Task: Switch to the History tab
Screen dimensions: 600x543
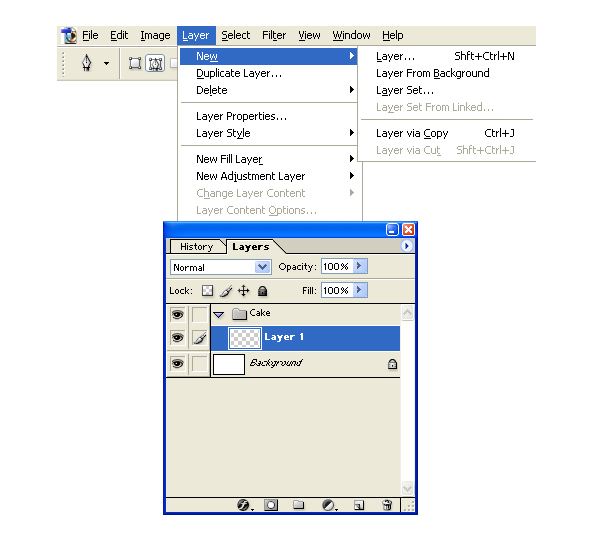Action: point(197,246)
